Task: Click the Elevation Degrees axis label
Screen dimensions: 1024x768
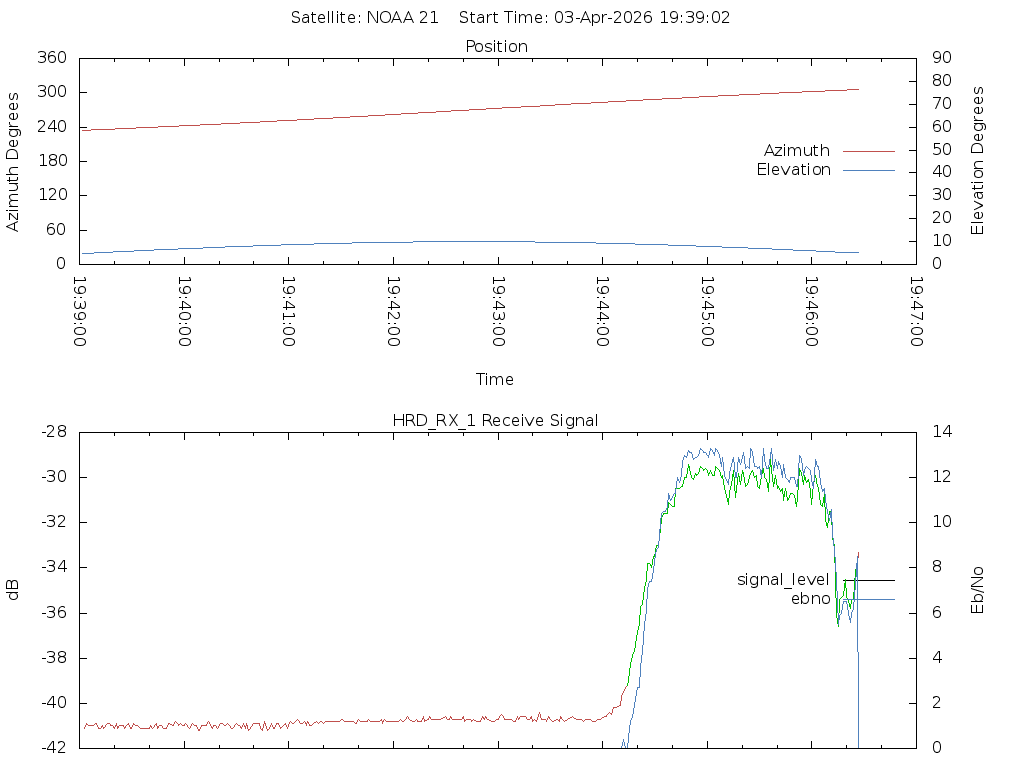Action: point(978,161)
